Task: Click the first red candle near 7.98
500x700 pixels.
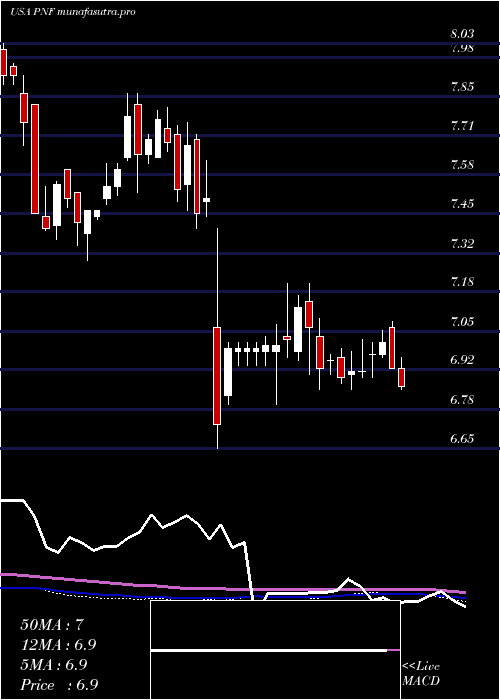Action: point(3,62)
